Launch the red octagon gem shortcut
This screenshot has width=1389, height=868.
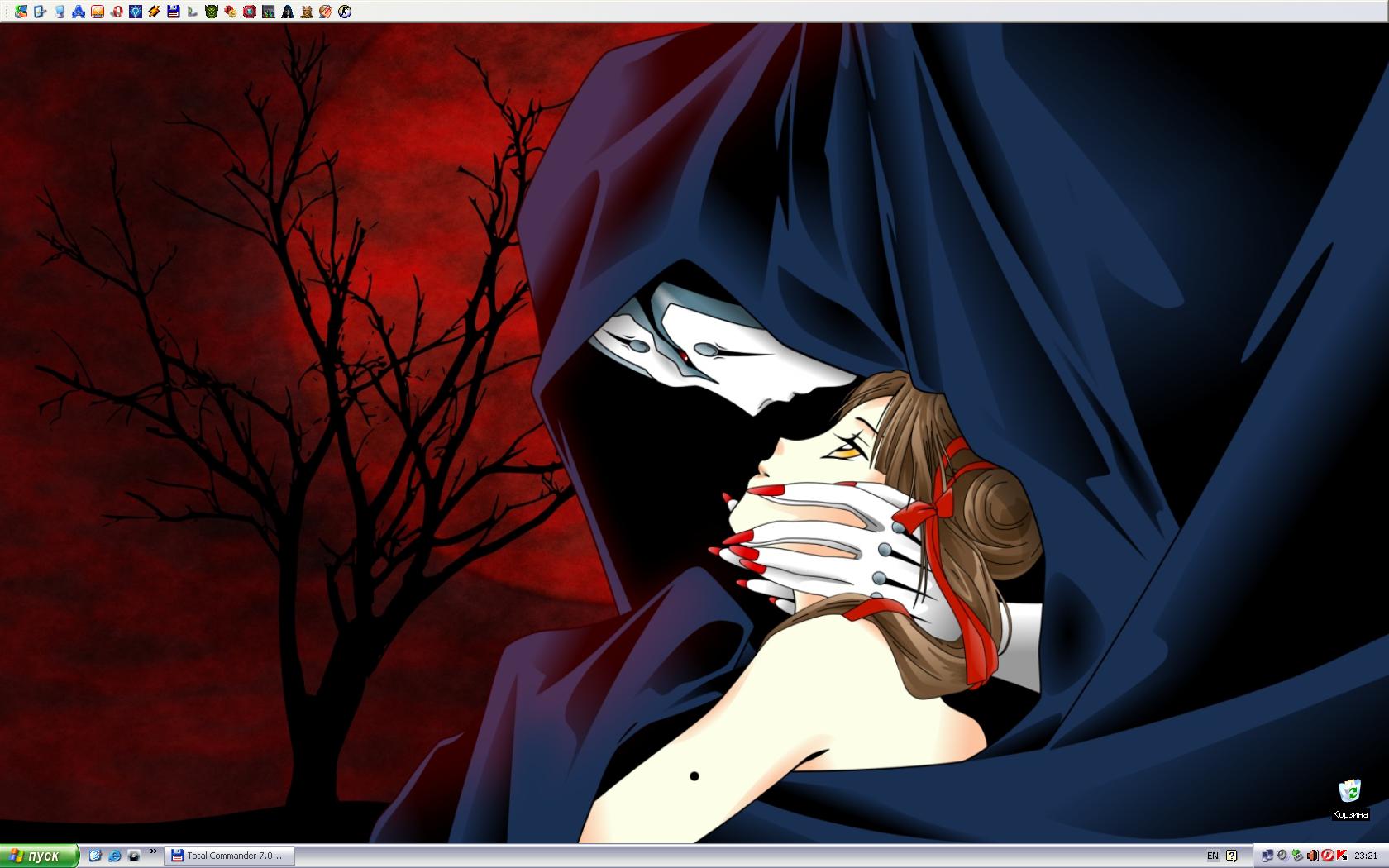tap(250, 12)
